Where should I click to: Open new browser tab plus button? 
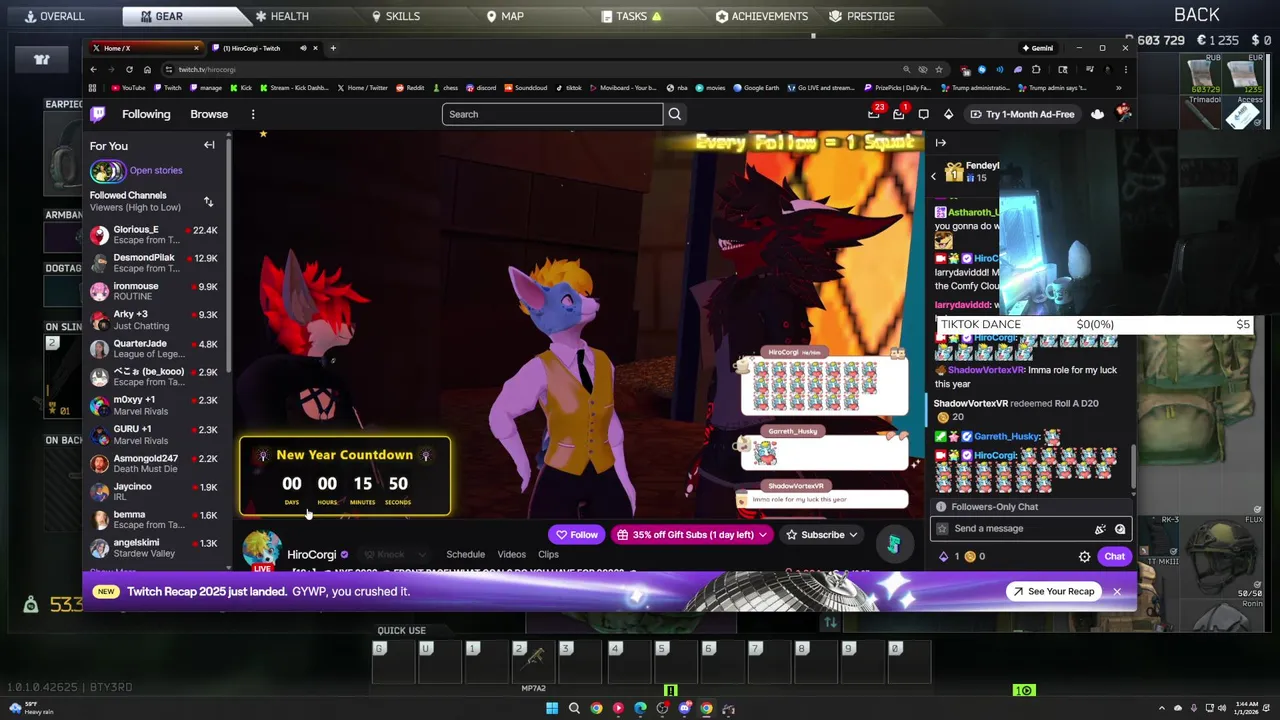pyautogui.click(x=333, y=48)
